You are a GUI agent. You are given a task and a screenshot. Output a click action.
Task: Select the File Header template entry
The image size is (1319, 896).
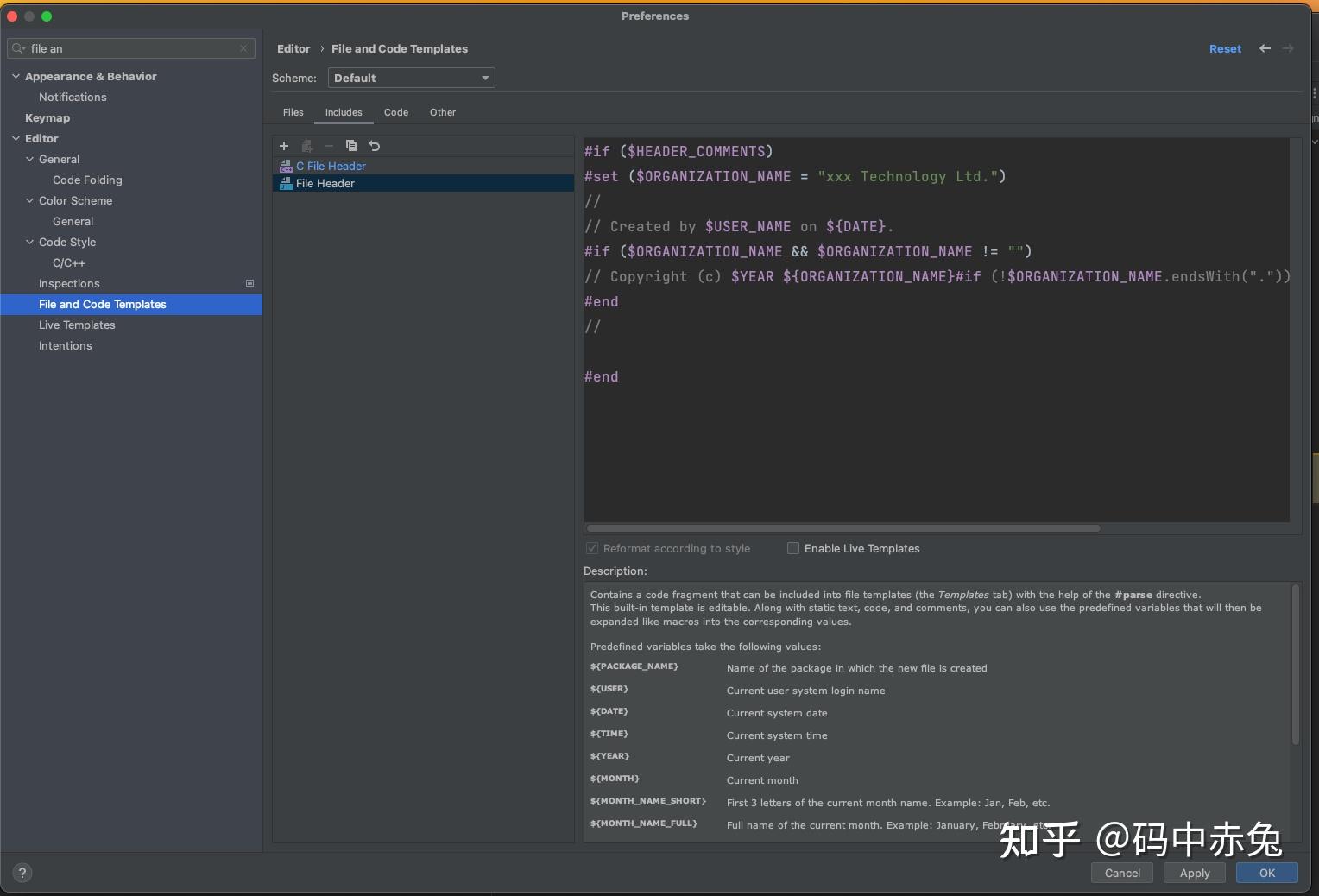(x=424, y=183)
